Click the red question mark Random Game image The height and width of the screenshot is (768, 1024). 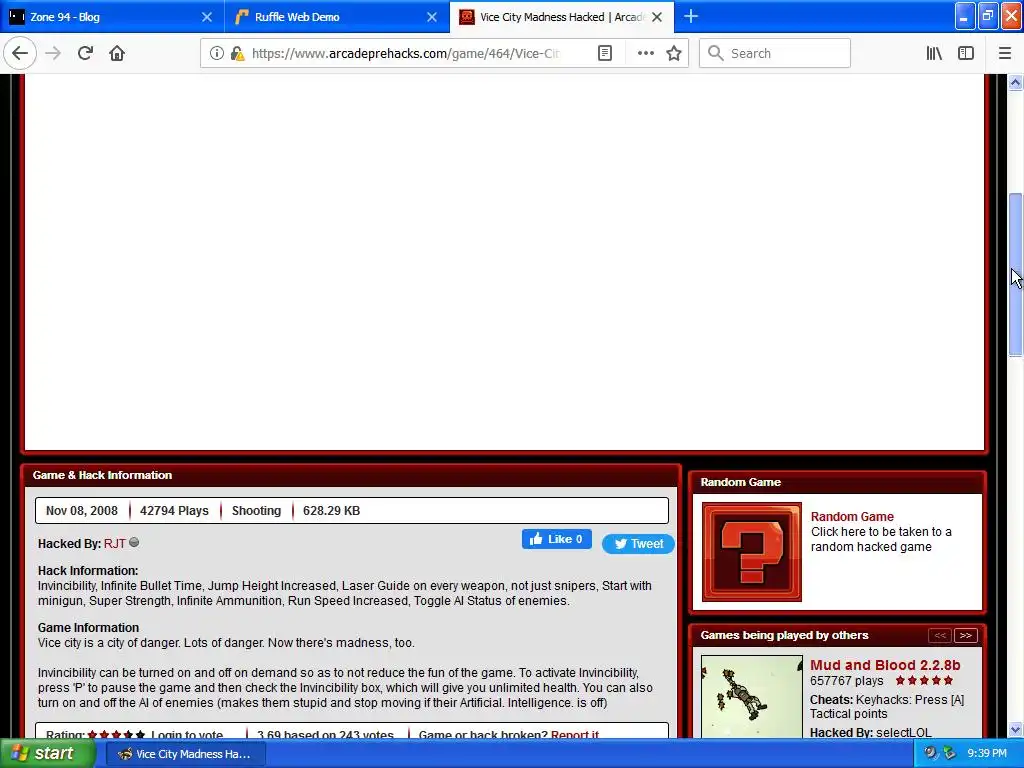click(x=752, y=552)
